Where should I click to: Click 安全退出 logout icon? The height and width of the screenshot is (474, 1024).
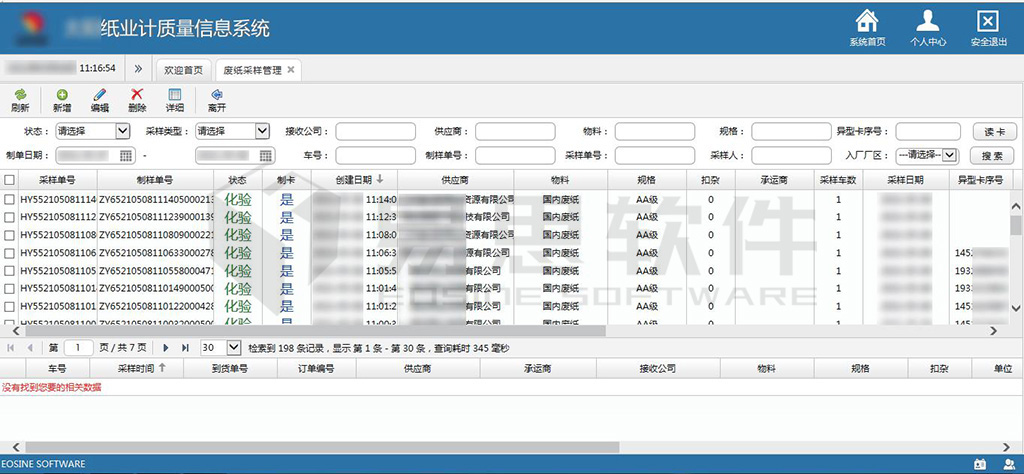988,21
